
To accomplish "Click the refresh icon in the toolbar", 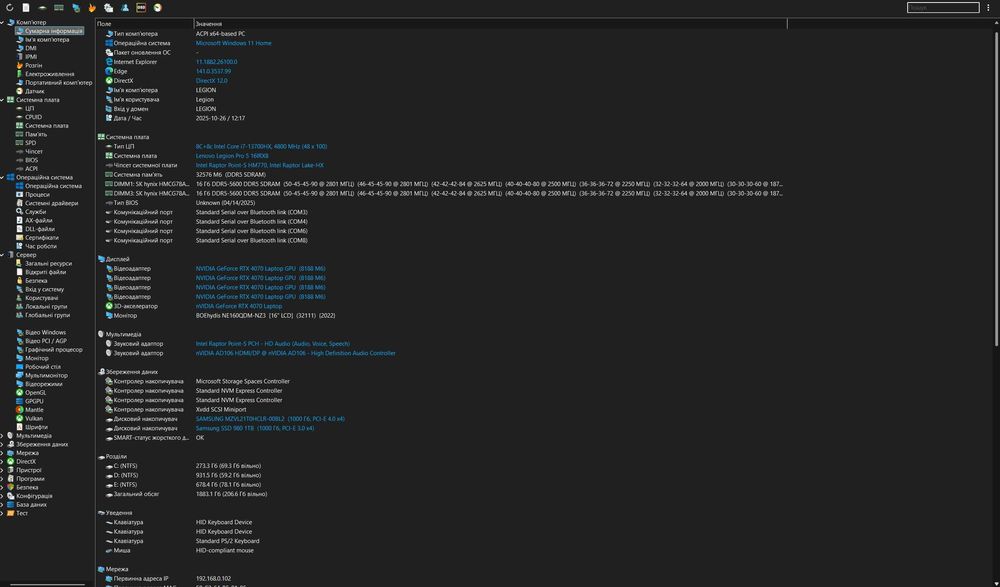I will click(10, 8).
